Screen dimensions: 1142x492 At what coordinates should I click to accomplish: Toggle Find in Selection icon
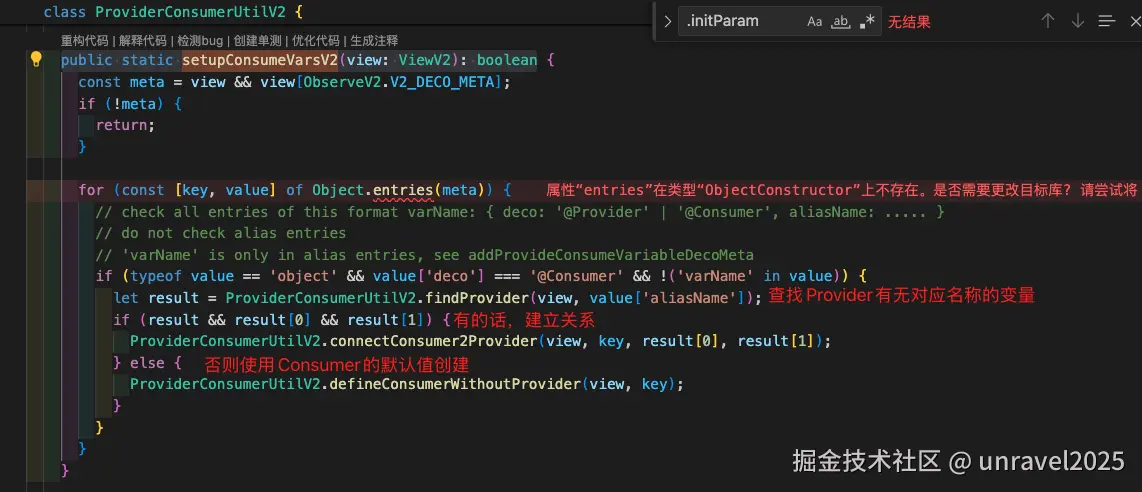click(1107, 21)
